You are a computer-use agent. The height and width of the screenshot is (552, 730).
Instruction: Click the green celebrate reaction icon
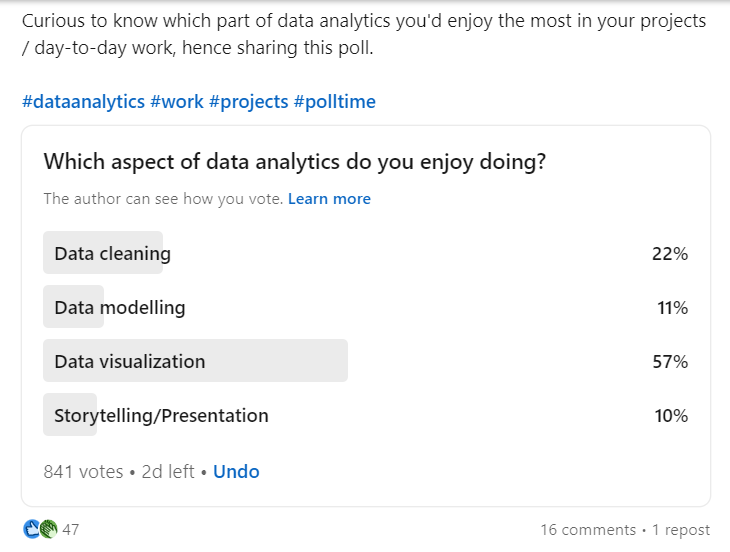[x=47, y=529]
